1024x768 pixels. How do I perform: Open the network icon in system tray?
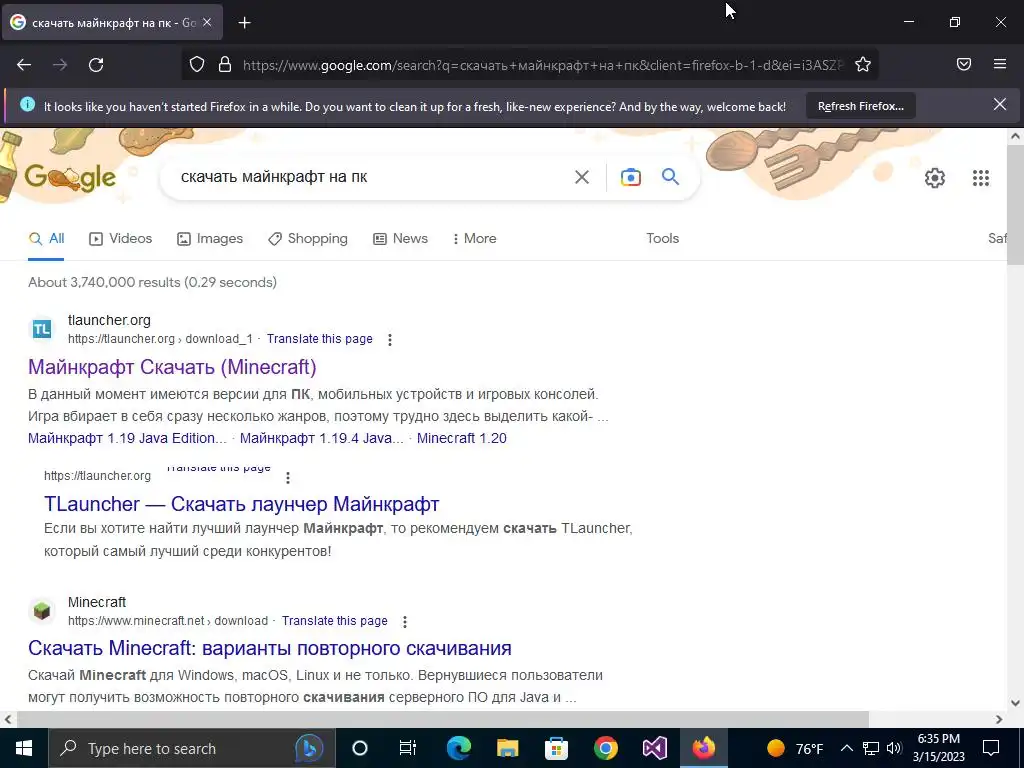coord(871,748)
